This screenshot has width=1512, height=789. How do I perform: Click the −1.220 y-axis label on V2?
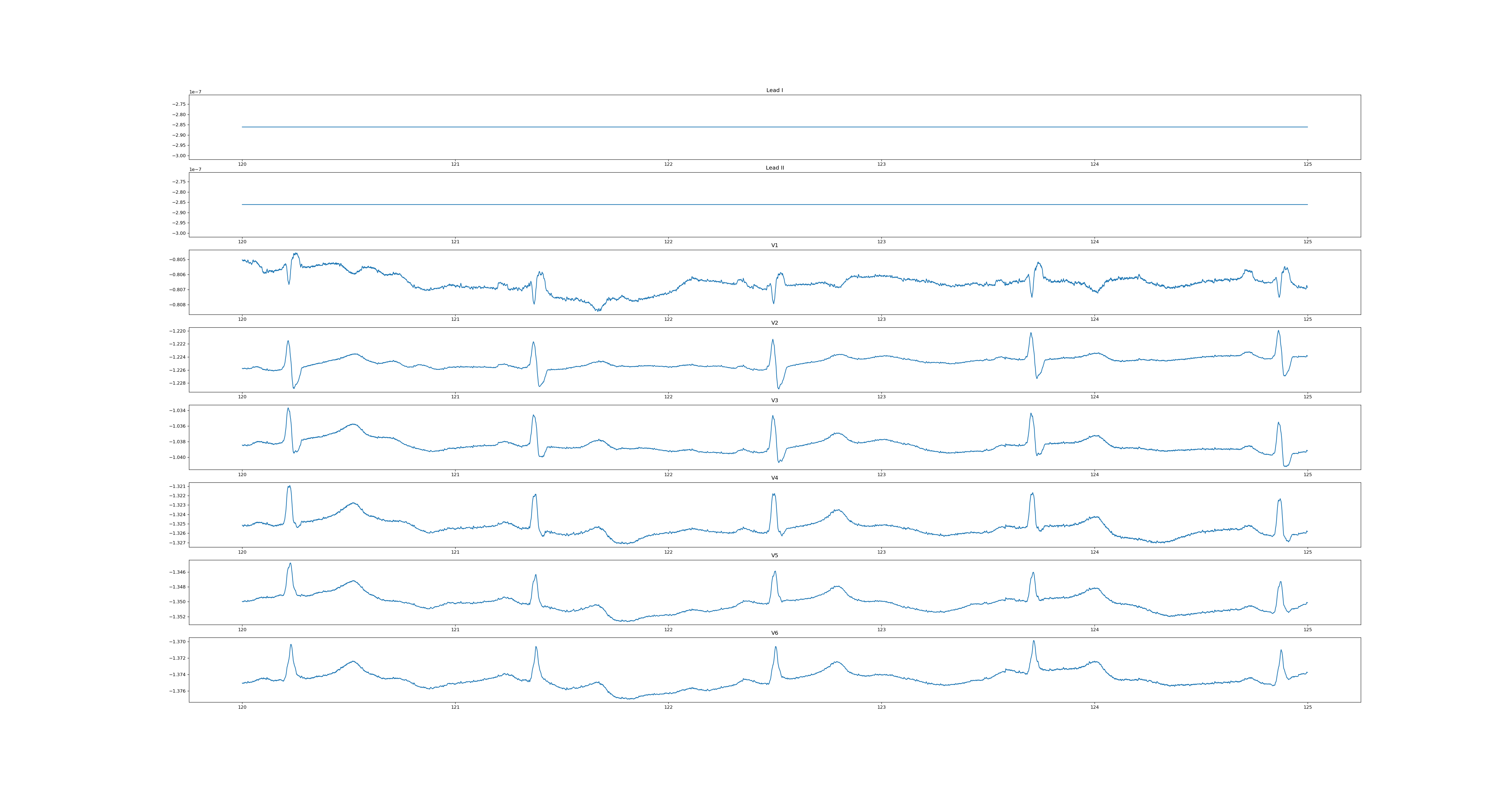178,331
